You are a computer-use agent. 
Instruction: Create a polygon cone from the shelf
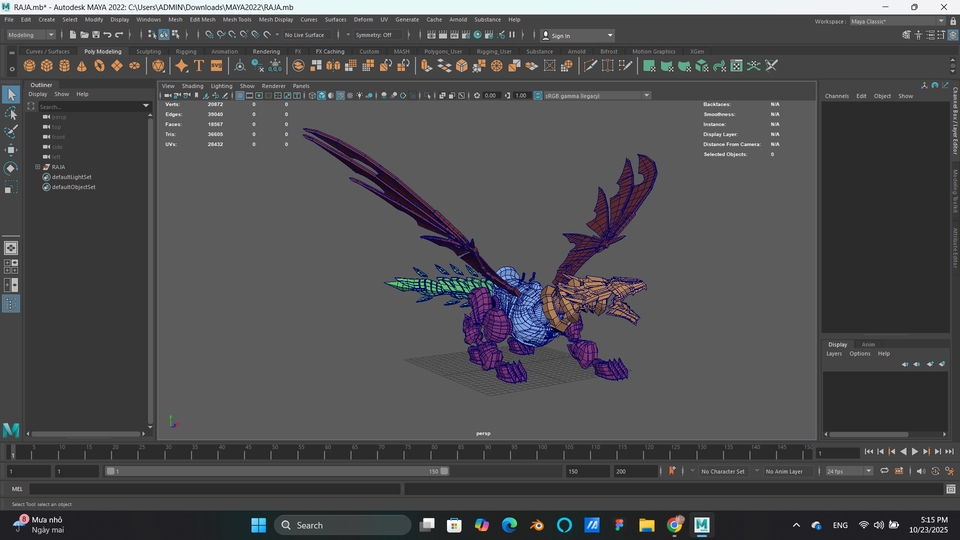(x=81, y=66)
